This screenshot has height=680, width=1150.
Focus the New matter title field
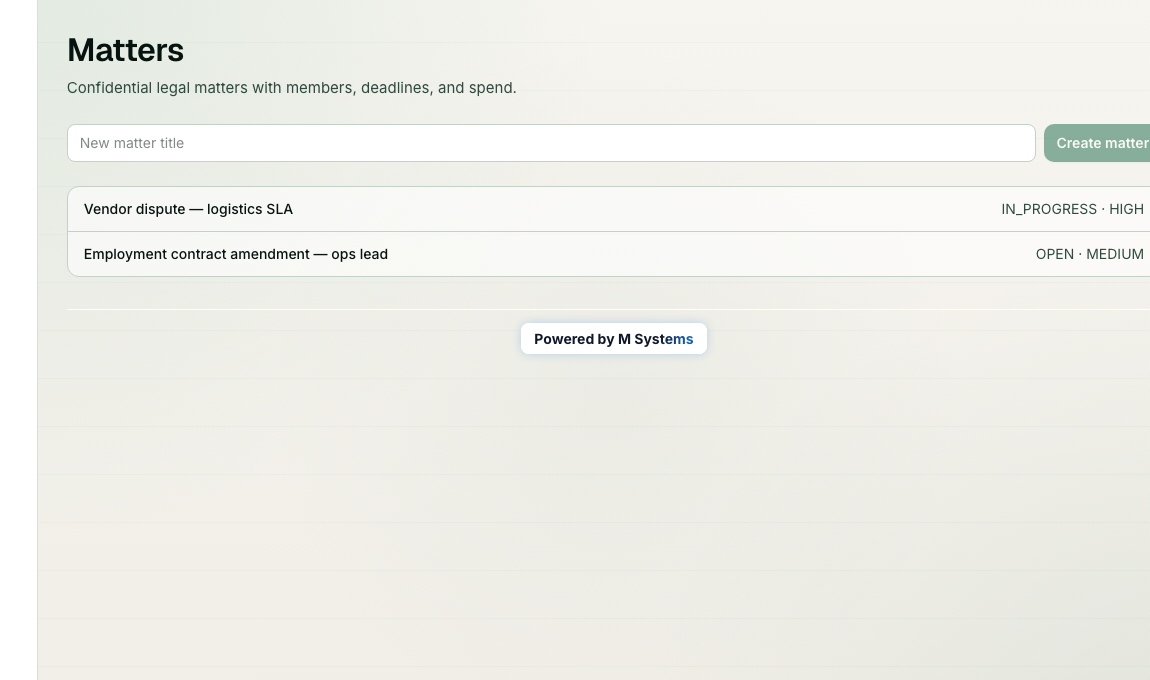coord(551,143)
